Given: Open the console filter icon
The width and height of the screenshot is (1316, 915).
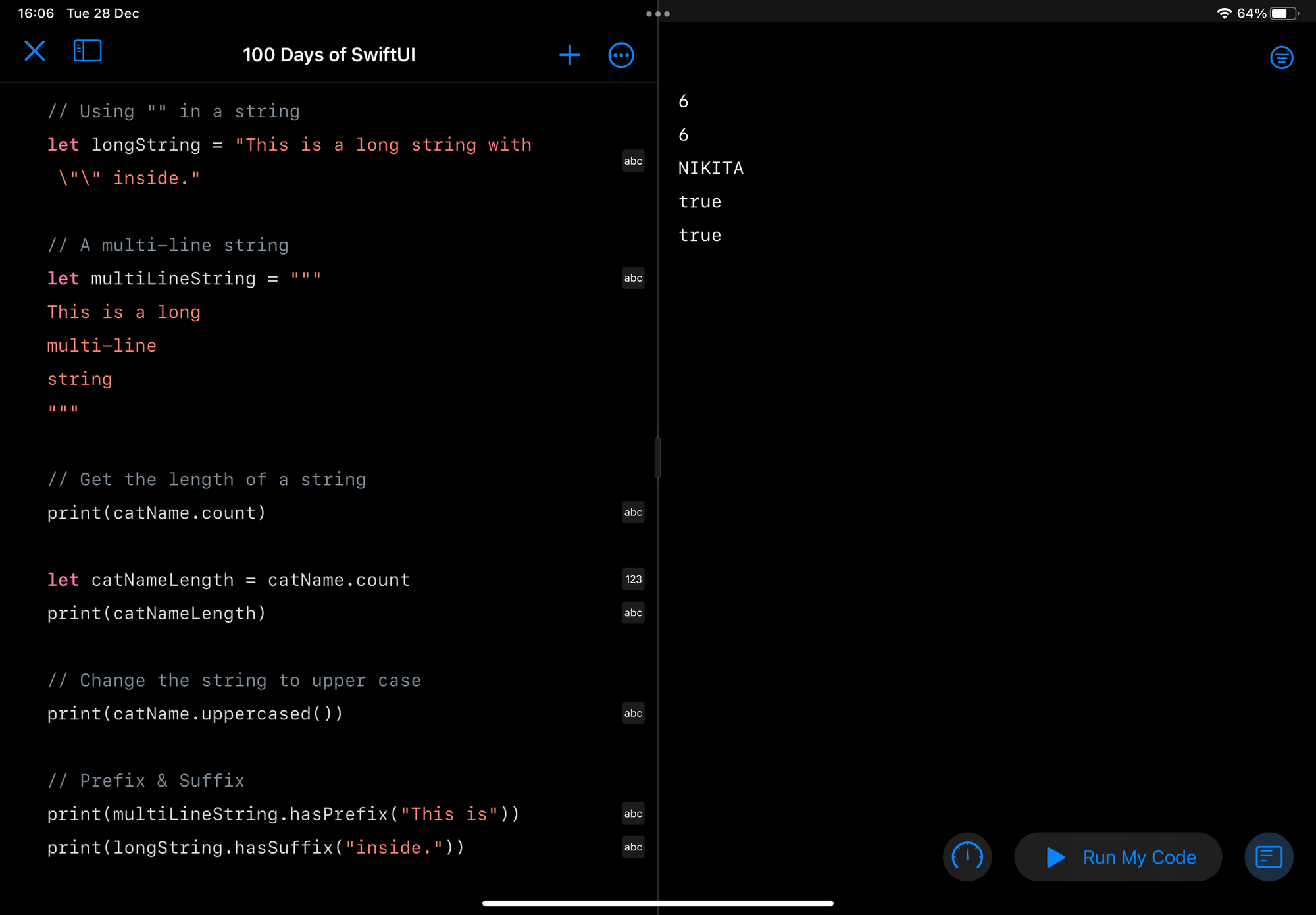Looking at the screenshot, I should [1281, 58].
